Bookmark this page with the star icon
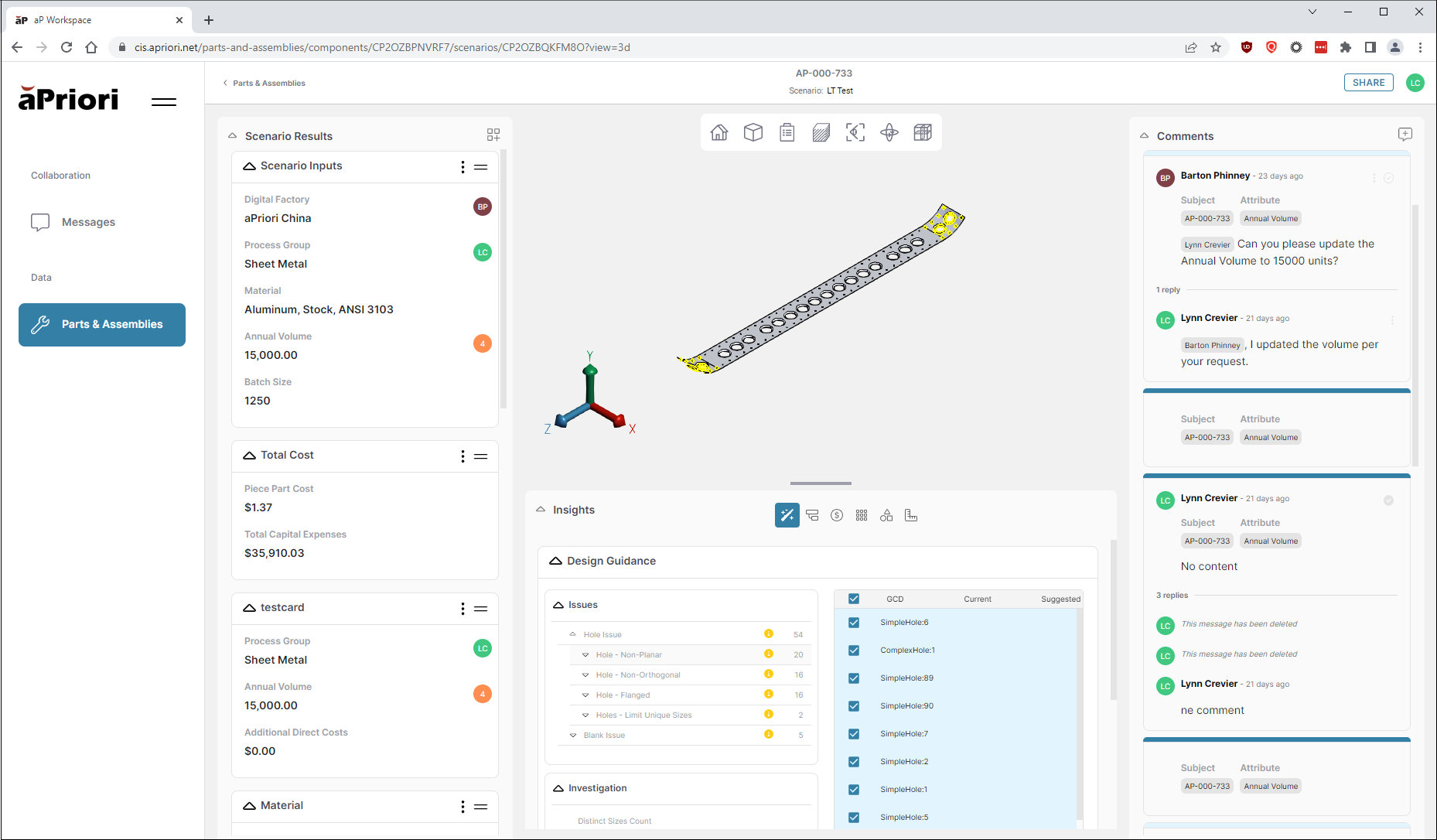Viewport: 1437px width, 840px height. pyautogui.click(x=1216, y=47)
